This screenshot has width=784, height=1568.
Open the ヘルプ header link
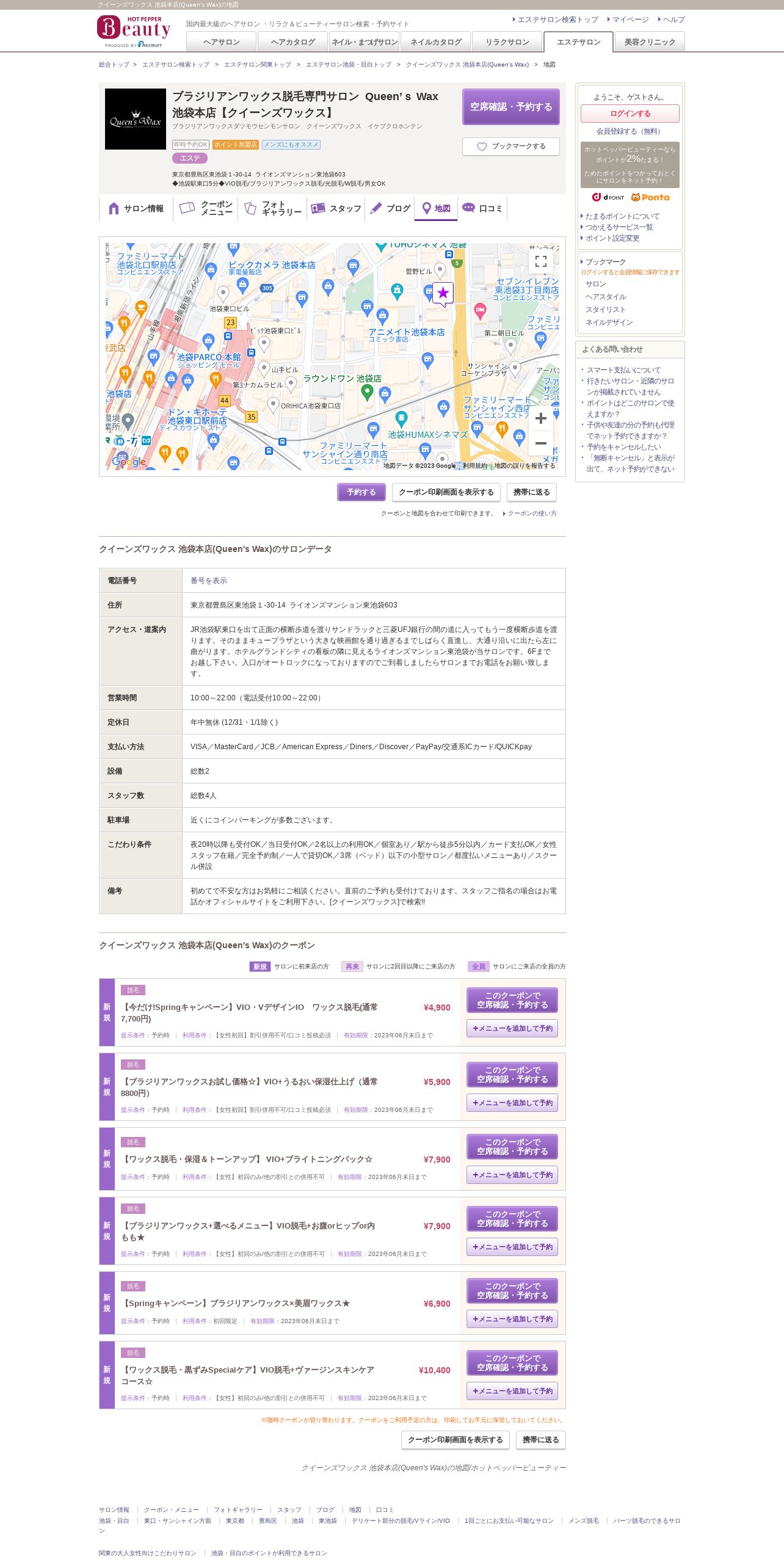(x=674, y=20)
